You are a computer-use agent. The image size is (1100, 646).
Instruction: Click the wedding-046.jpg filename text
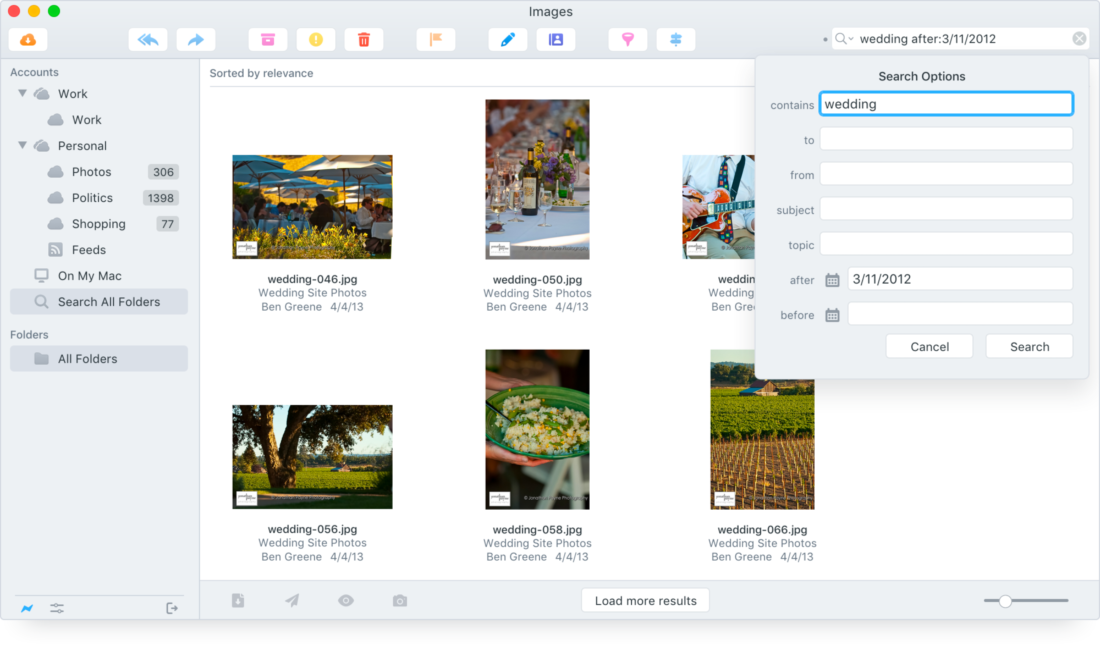pos(312,279)
